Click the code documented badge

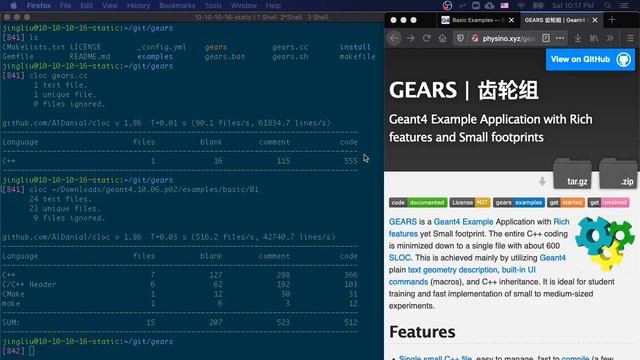[418, 202]
